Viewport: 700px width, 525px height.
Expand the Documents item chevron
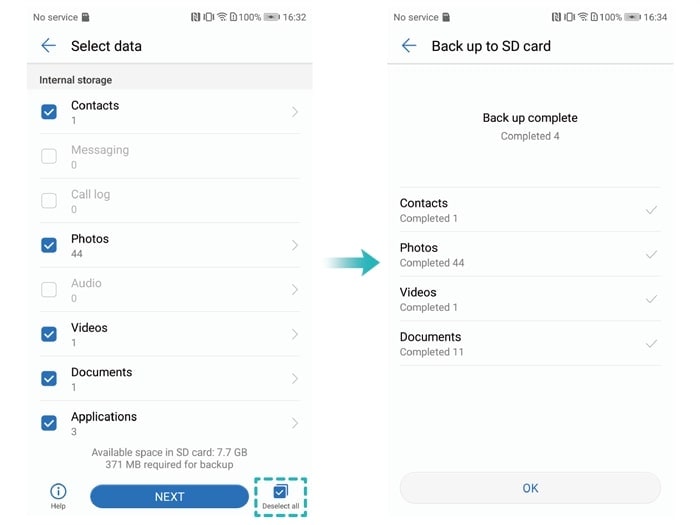(x=295, y=379)
